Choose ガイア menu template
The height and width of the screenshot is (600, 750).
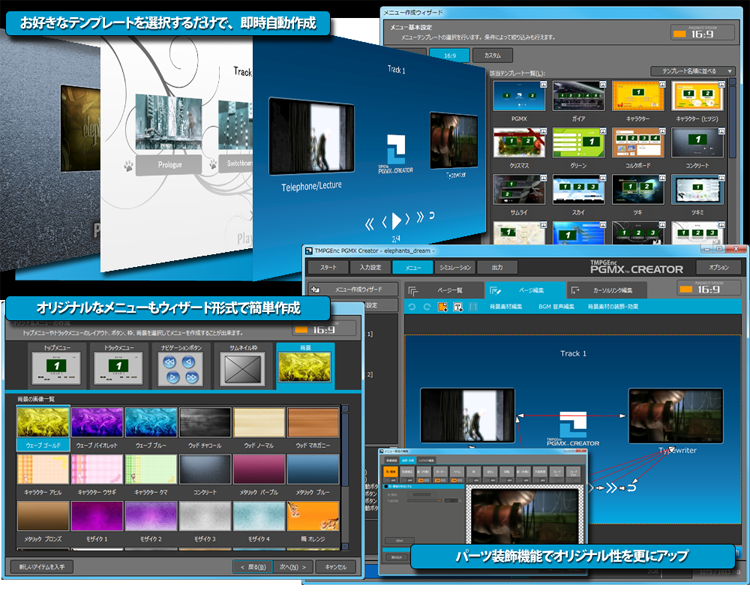578,101
